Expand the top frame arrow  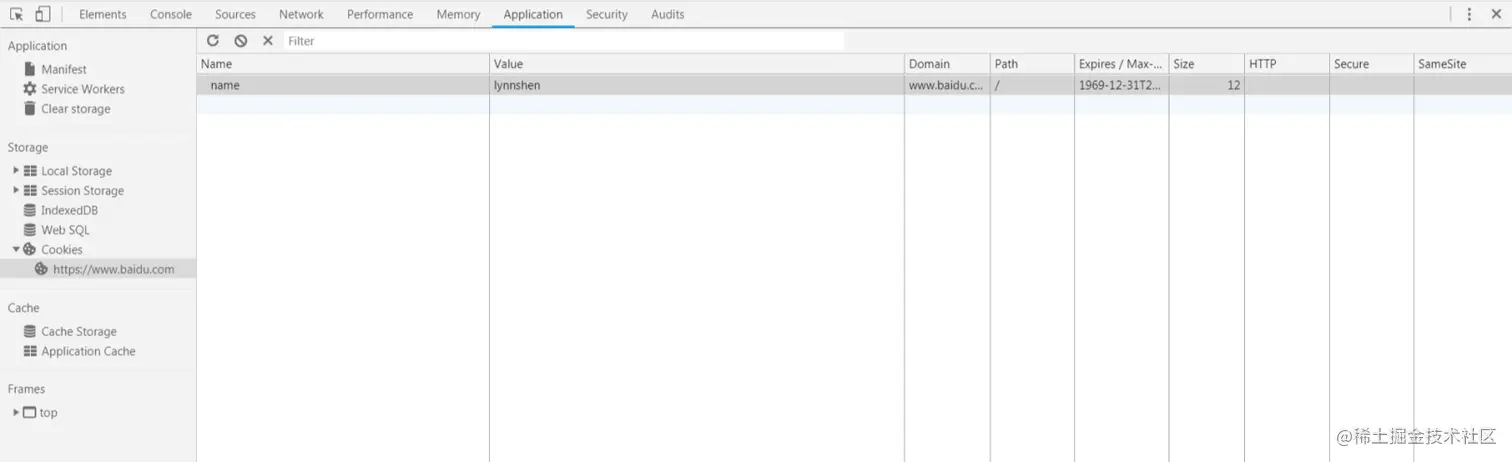(x=16, y=412)
